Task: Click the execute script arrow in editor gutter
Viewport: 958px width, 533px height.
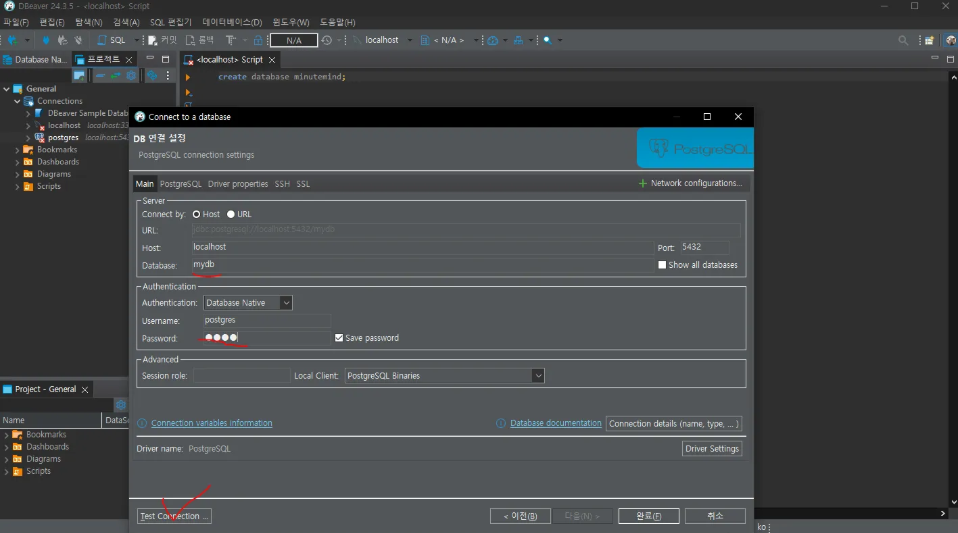Action: 188,77
